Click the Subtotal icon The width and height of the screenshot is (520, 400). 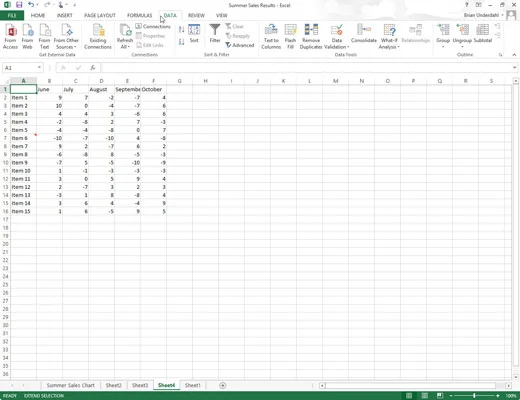click(x=483, y=34)
